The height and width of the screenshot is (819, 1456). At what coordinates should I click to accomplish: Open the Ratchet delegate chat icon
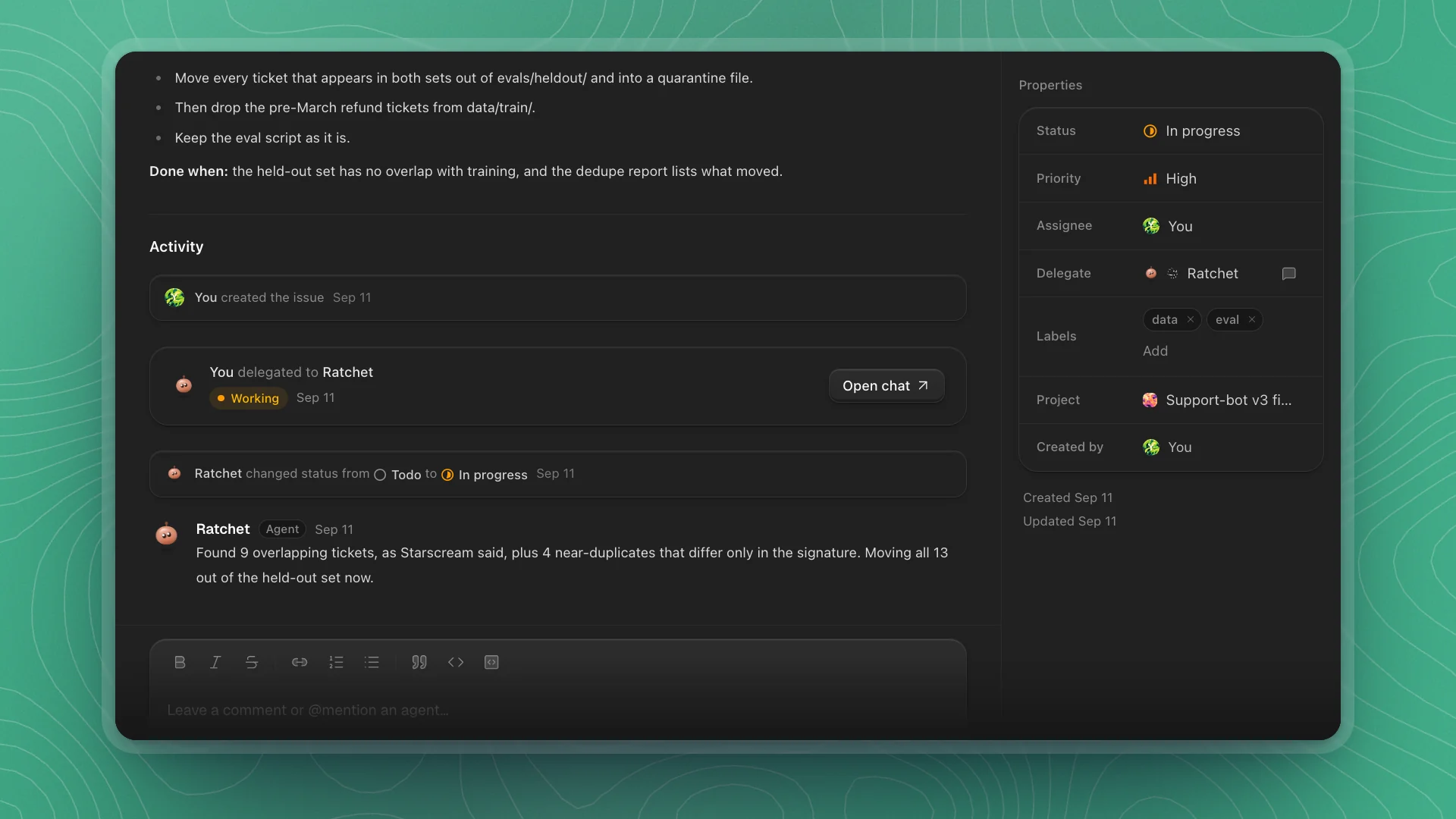[1288, 274]
